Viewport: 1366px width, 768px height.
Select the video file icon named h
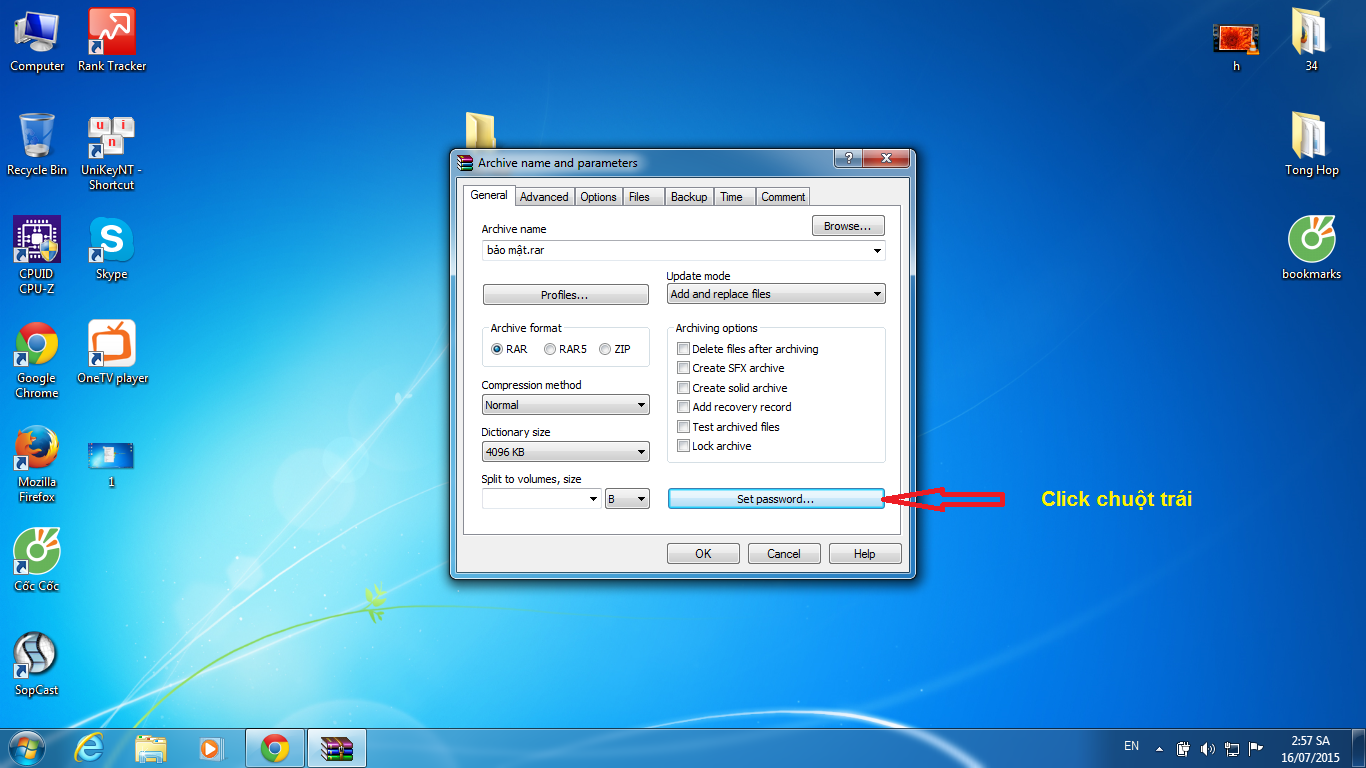[x=1236, y=46]
